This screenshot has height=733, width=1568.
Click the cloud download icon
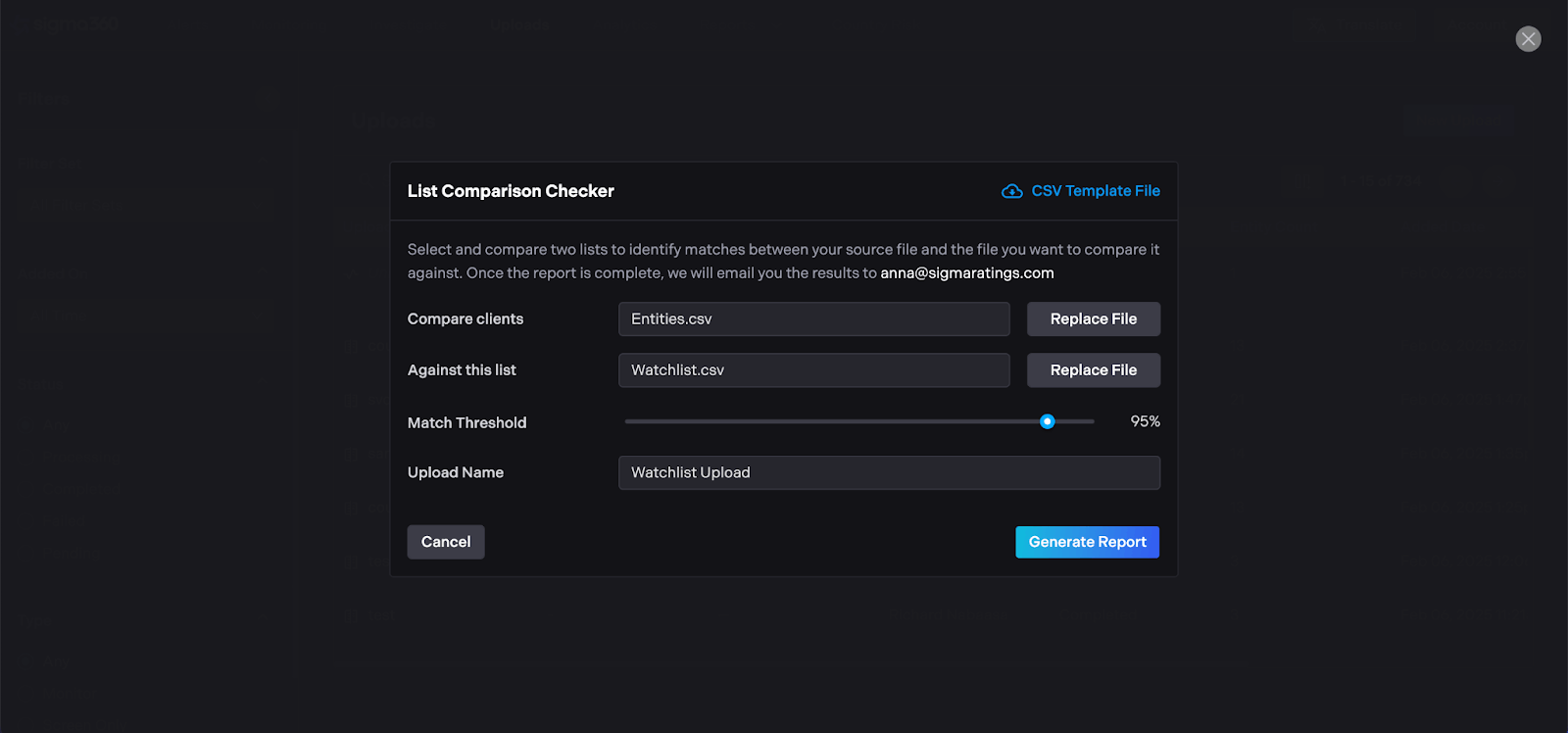(x=1011, y=191)
